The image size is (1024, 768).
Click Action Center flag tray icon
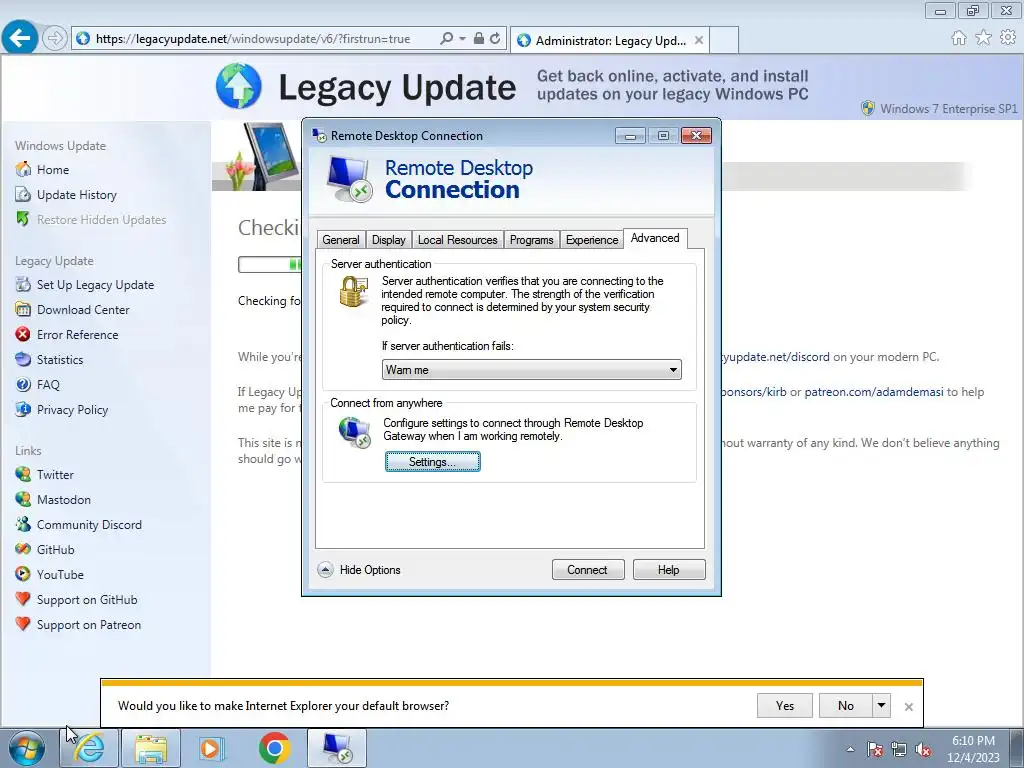(875, 750)
